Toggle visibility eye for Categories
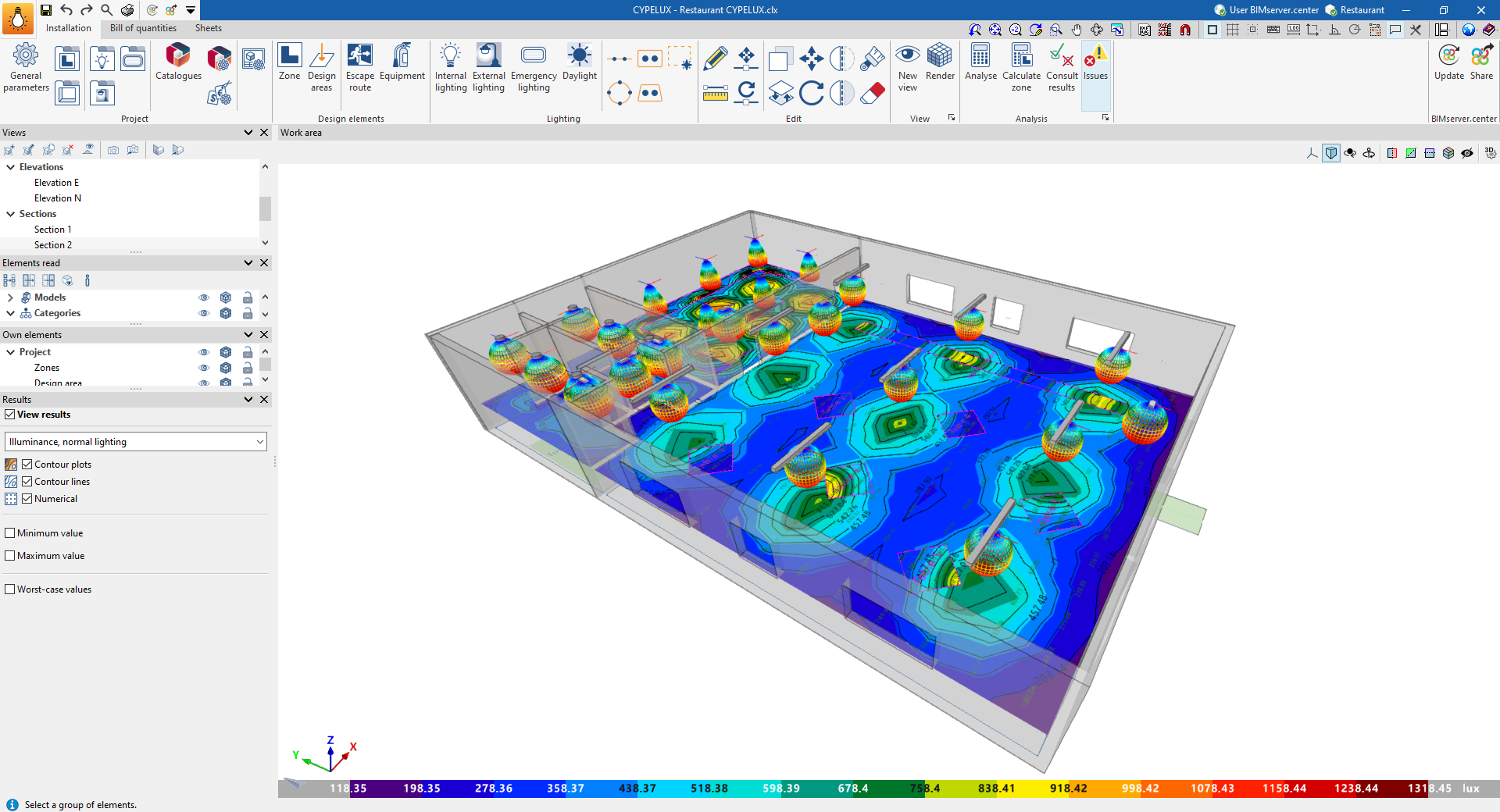This screenshot has width=1500, height=812. pyautogui.click(x=204, y=313)
